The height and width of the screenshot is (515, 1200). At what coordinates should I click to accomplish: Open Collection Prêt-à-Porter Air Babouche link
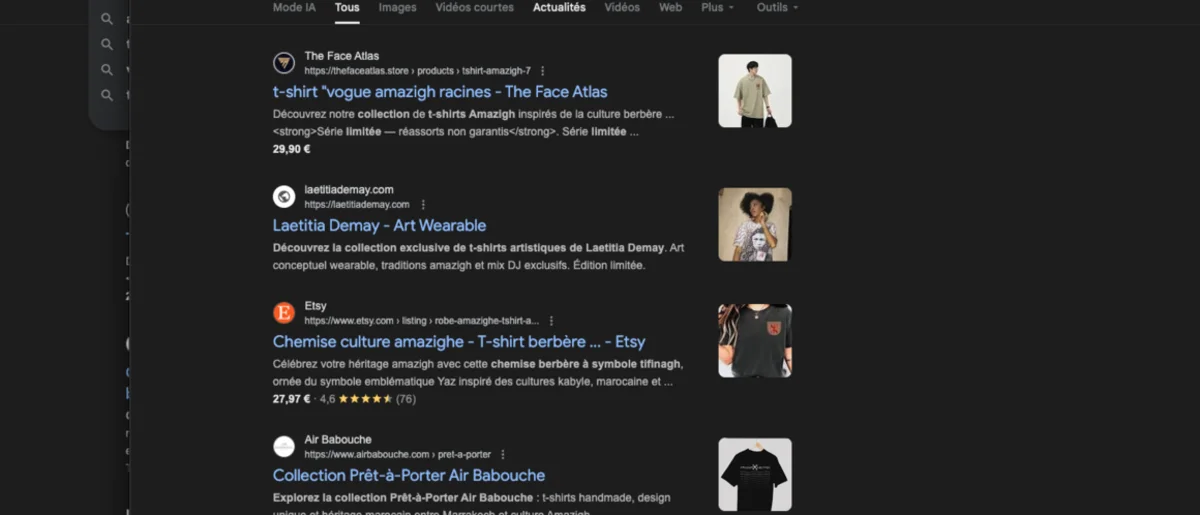[409, 476]
